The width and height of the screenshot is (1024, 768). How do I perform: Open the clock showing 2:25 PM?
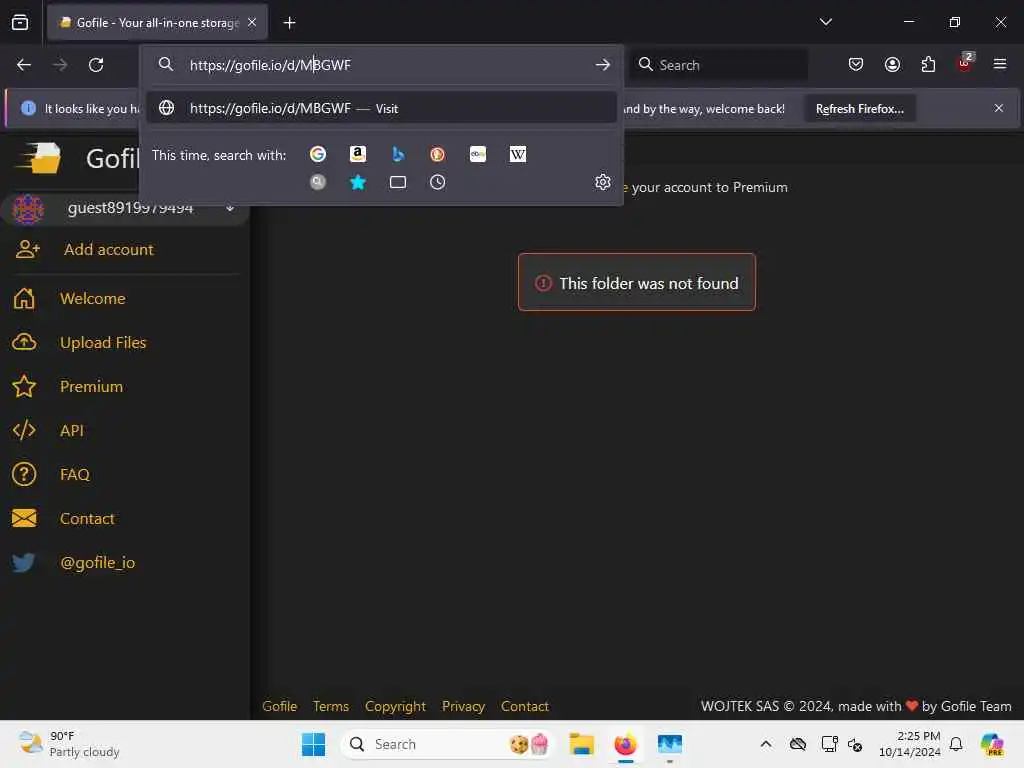coord(910,744)
